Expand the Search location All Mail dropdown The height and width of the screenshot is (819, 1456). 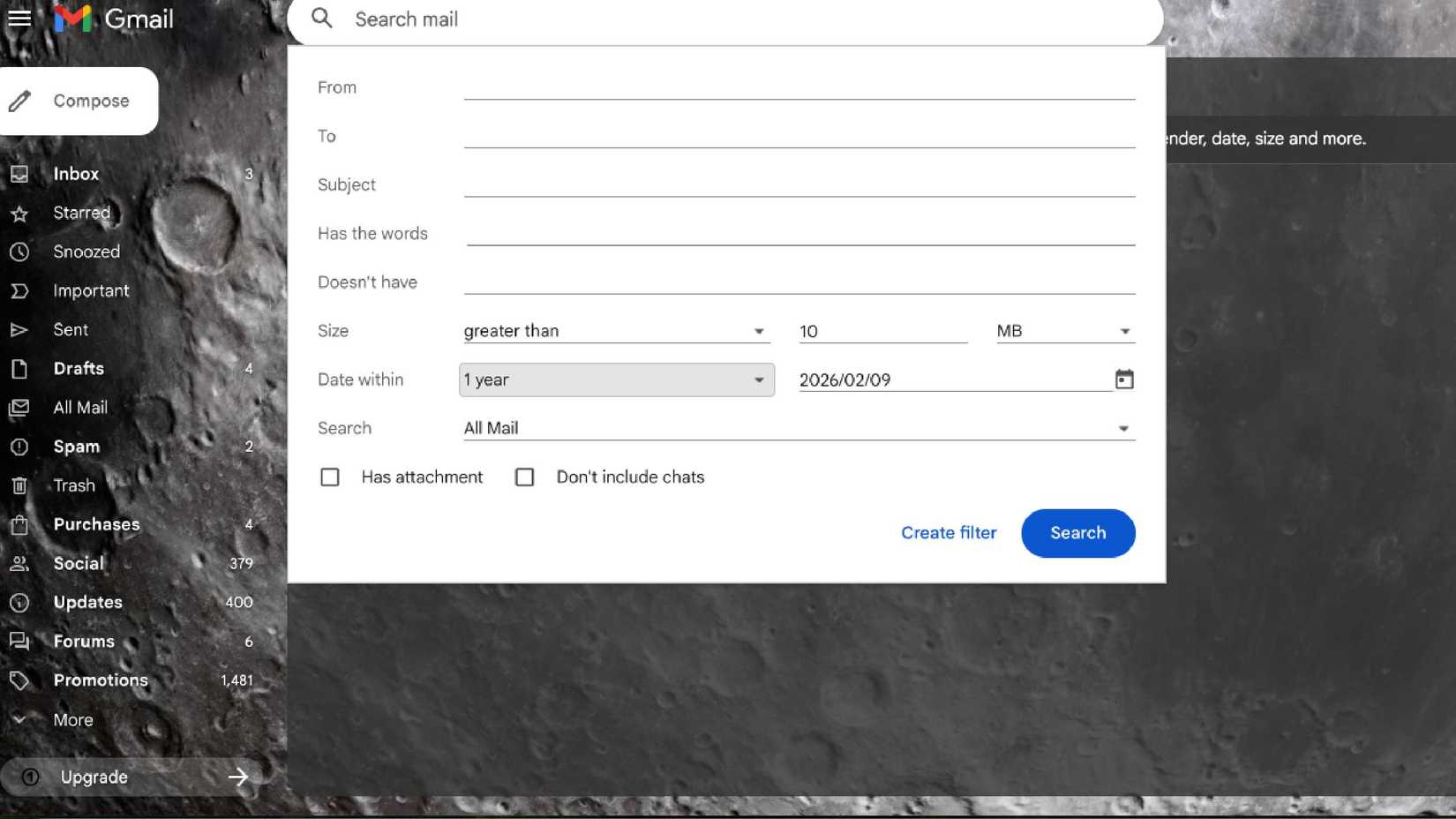[798, 428]
